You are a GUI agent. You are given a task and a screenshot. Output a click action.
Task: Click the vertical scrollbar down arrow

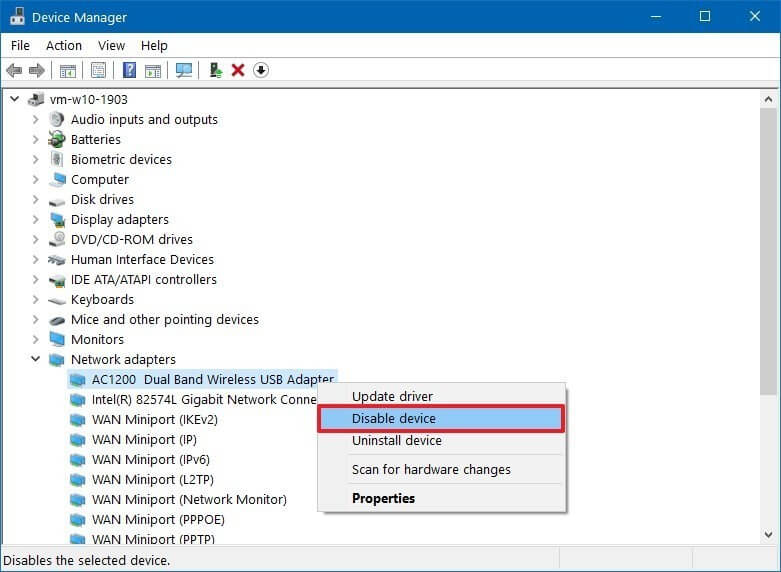click(769, 534)
